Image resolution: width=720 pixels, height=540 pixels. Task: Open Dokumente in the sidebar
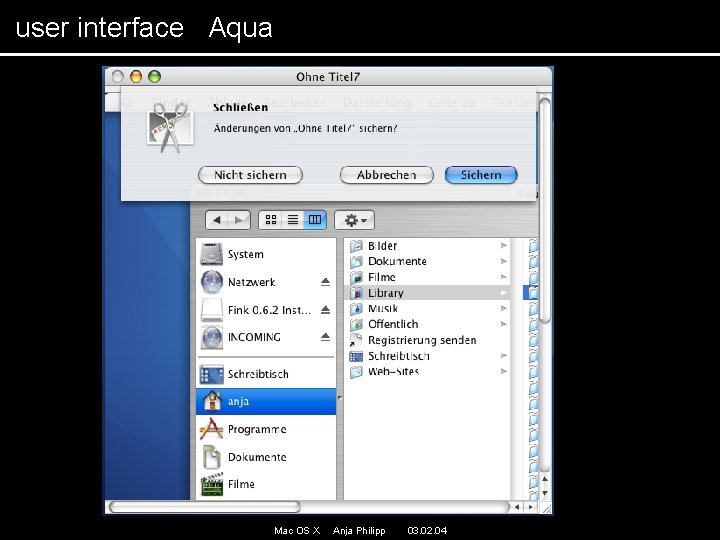coord(266,457)
